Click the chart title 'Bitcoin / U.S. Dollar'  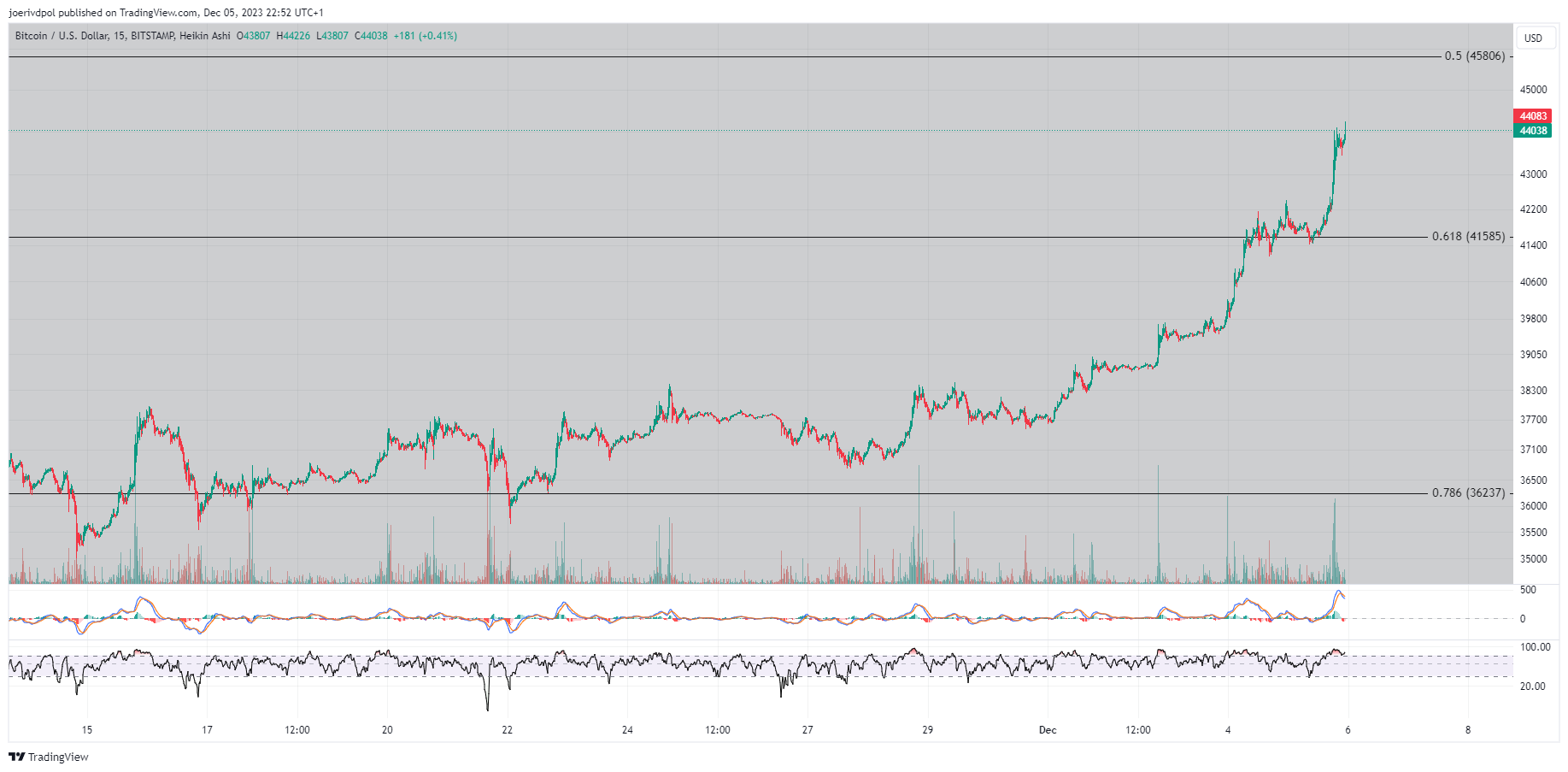62,36
